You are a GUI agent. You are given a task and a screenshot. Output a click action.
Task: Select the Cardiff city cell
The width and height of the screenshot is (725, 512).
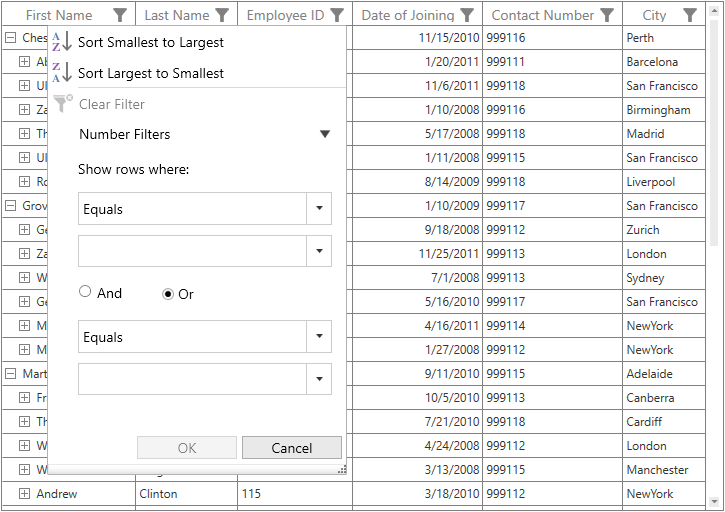point(664,421)
